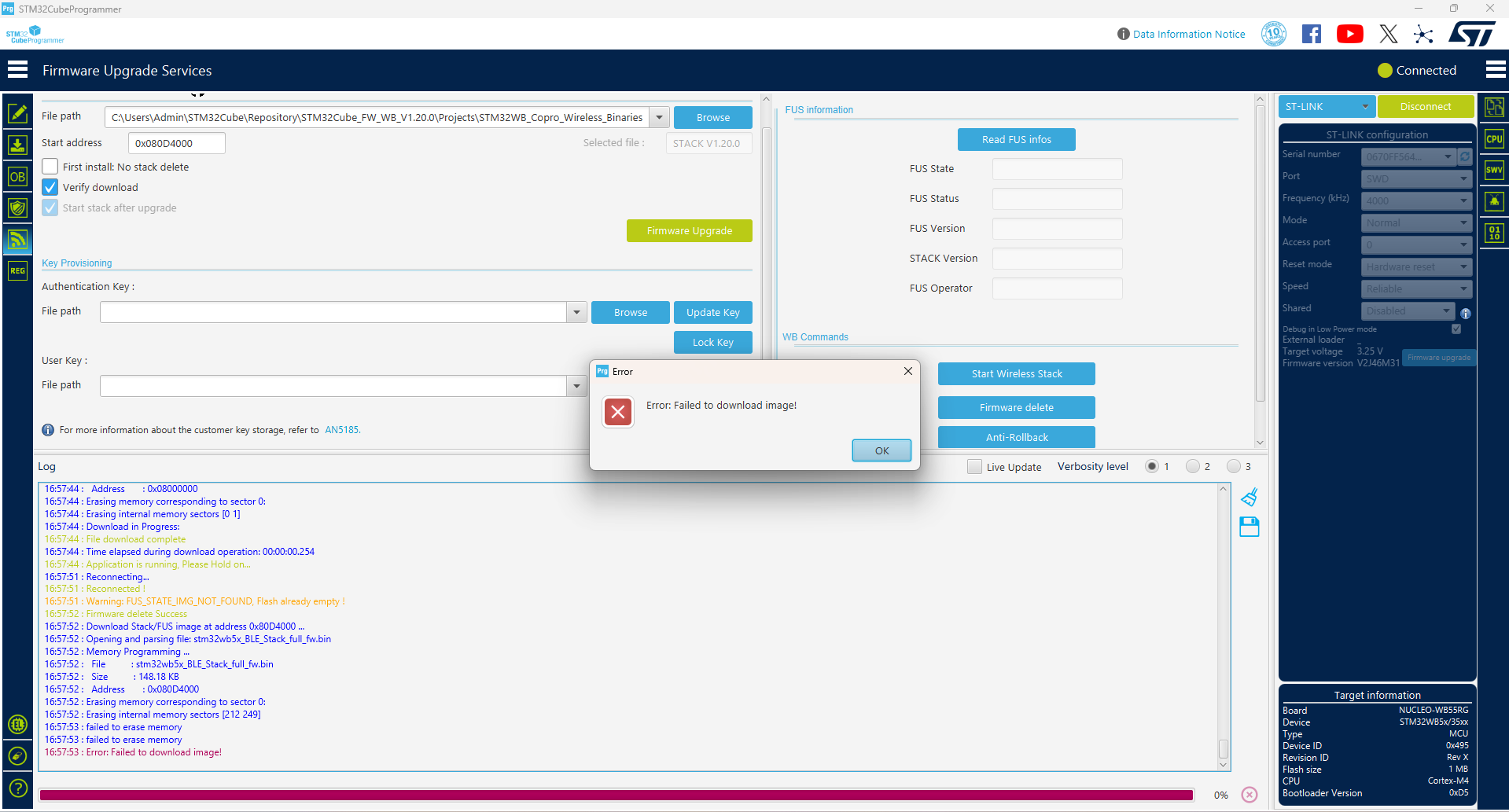
Task: Open the SWV viewer icon
Action: coord(1494,170)
